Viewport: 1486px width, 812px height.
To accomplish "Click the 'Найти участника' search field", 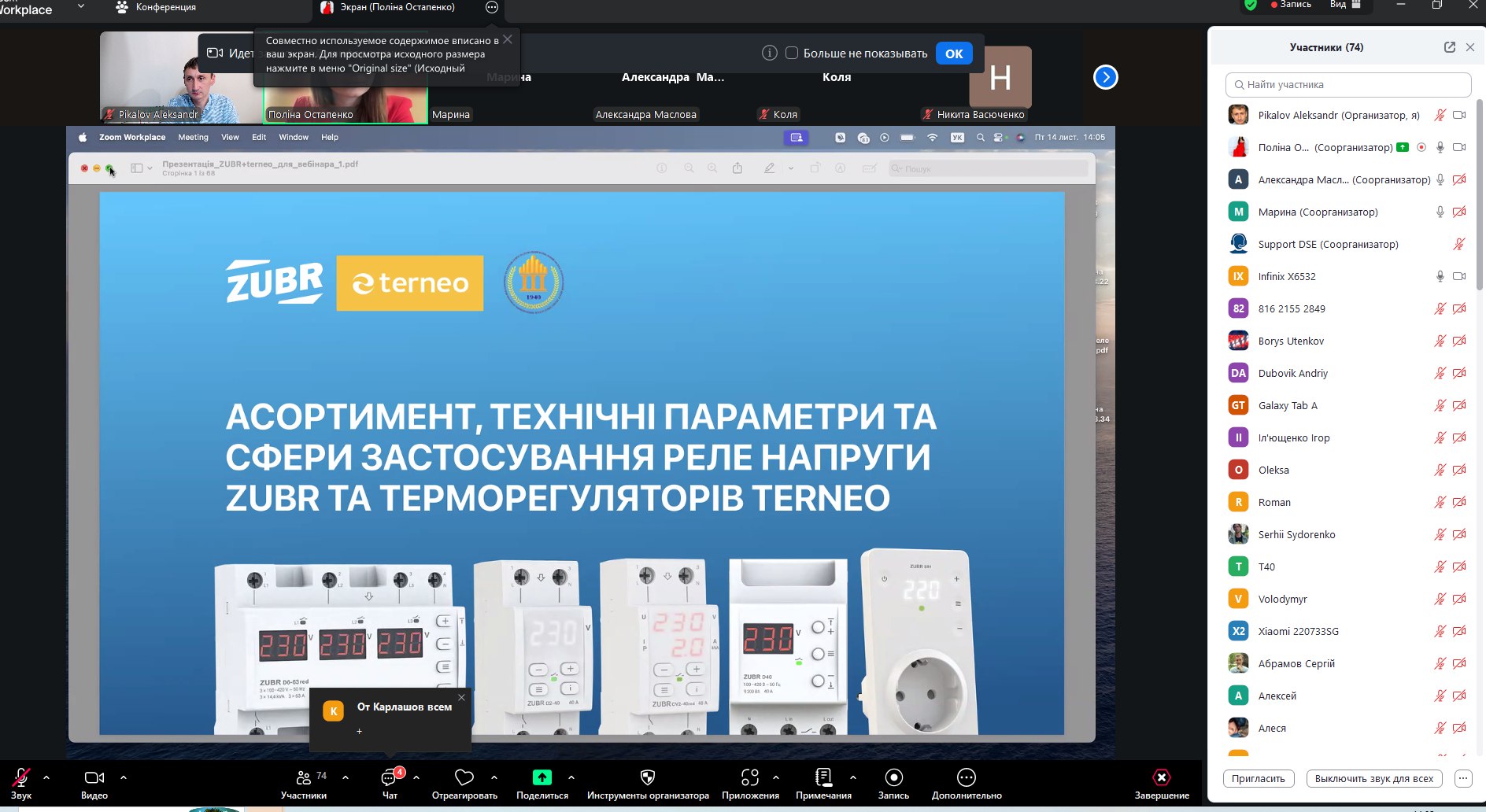I will 1347,85.
